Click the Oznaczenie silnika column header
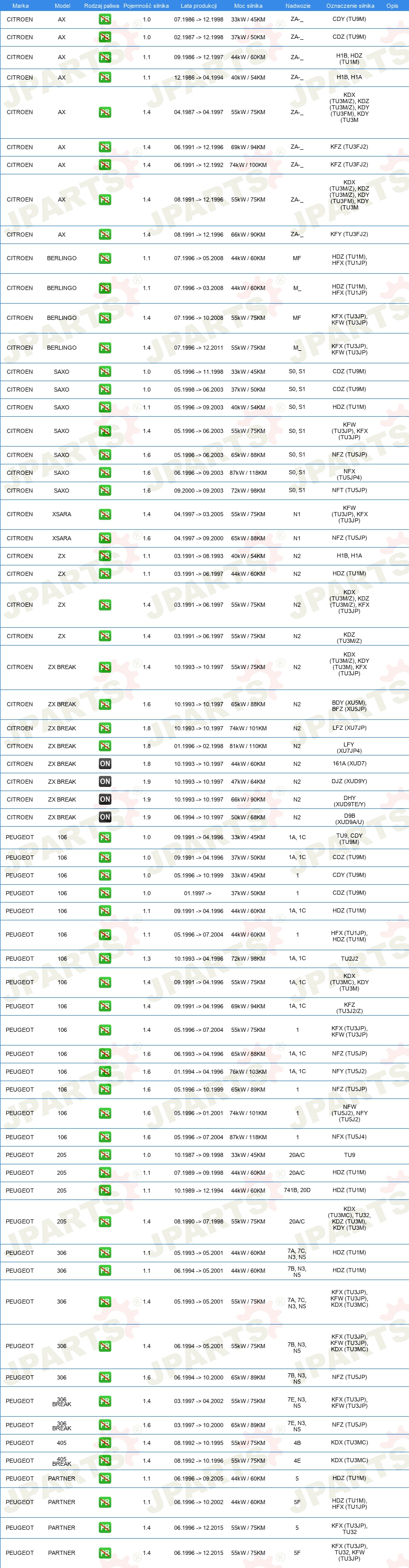The width and height of the screenshot is (409, 1568). pyautogui.click(x=350, y=5)
